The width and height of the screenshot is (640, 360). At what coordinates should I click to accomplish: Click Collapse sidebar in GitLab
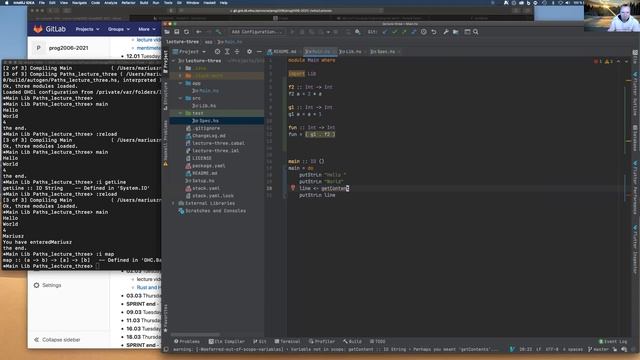pos(57,340)
